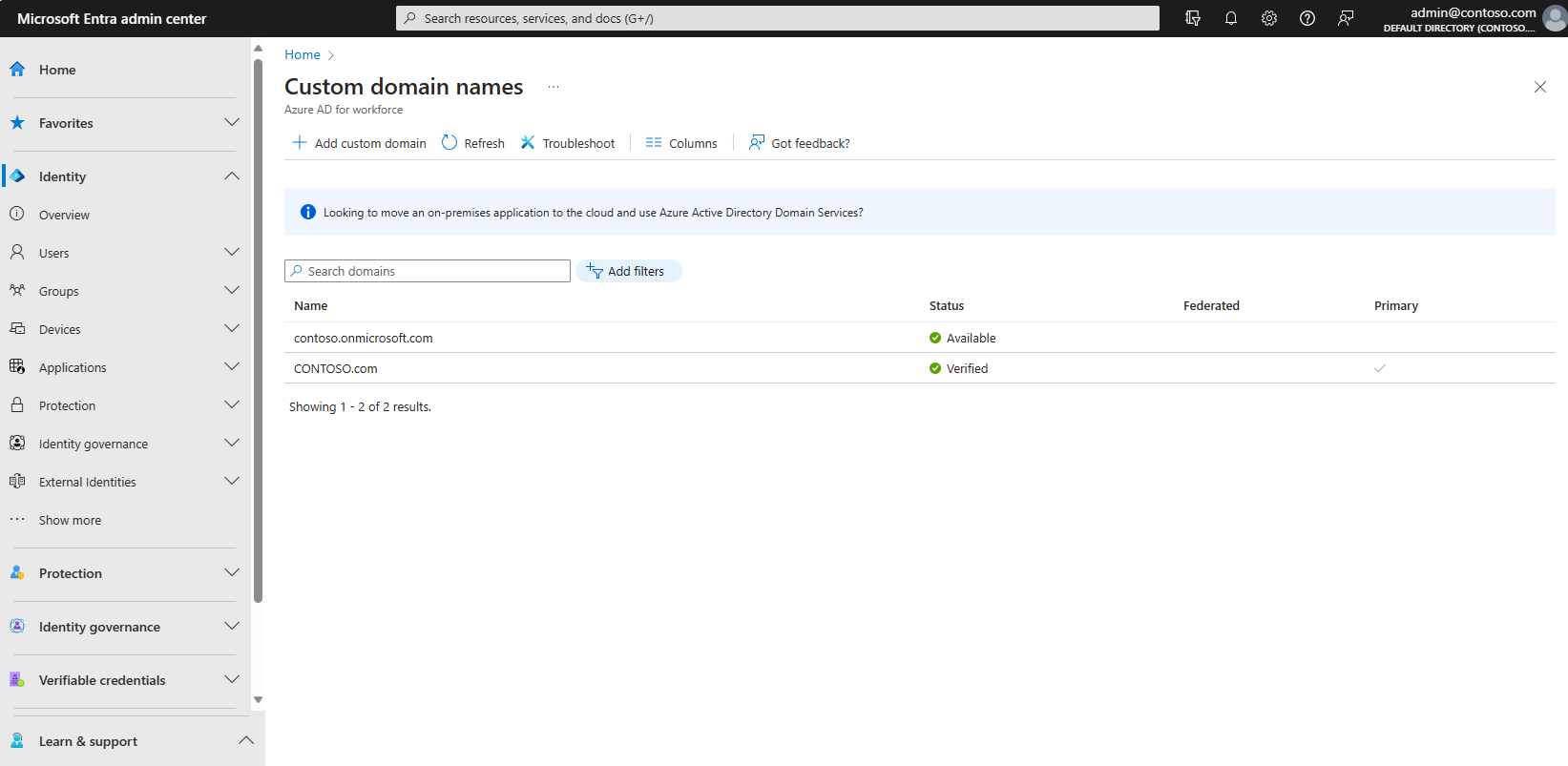The width and height of the screenshot is (1568, 766).
Task: Click Verified status text
Action: point(967,368)
